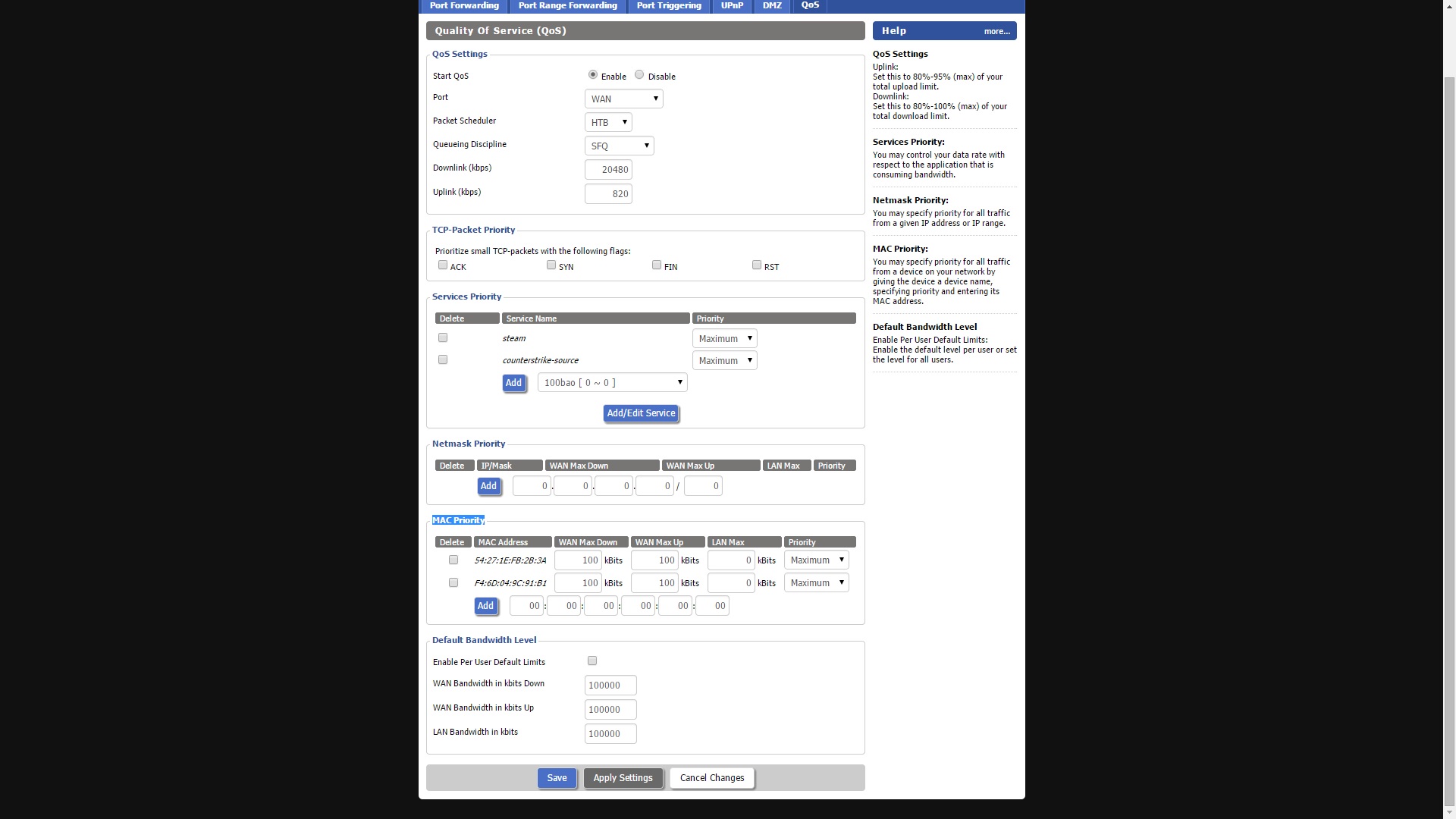Viewport: 1456px width, 819px height.
Task: Select the Disable radio for Start QoS
Action: (639, 75)
